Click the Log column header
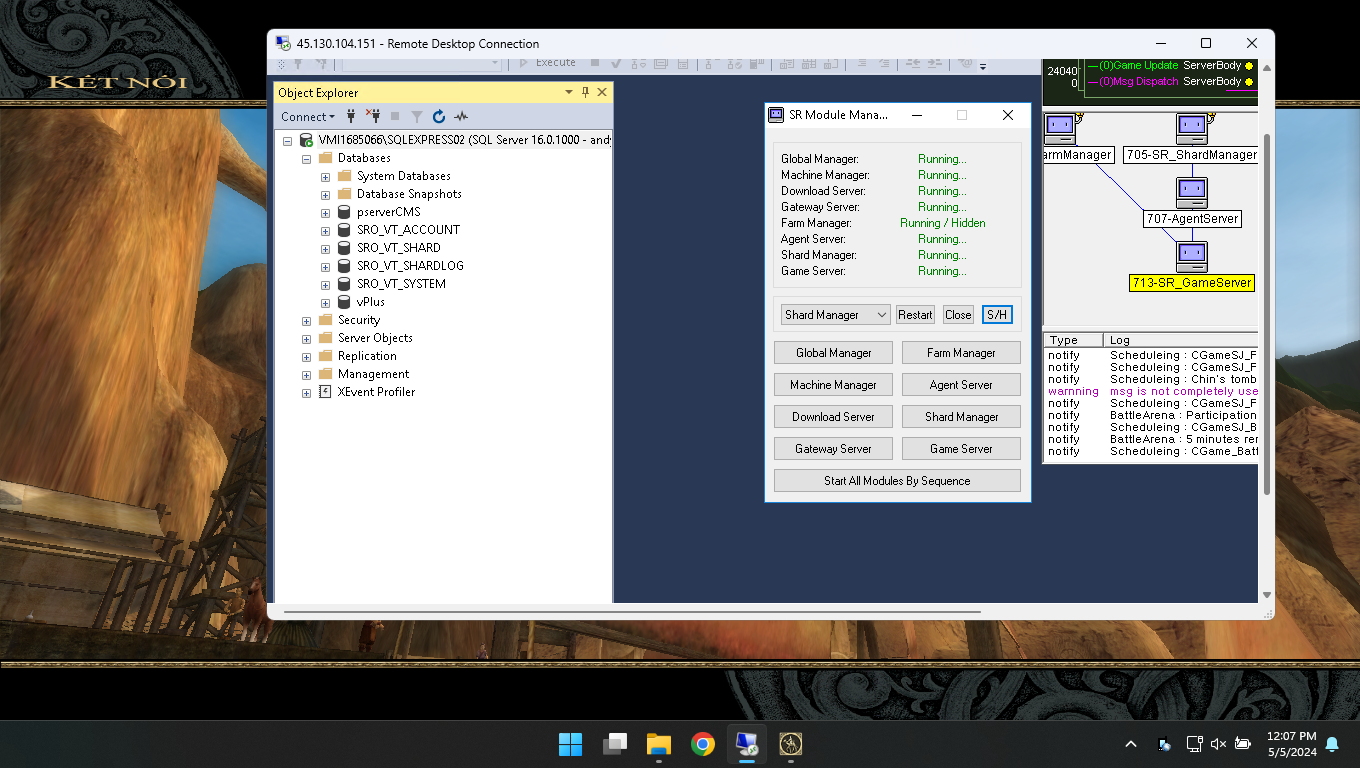The width and height of the screenshot is (1360, 768). (1181, 340)
